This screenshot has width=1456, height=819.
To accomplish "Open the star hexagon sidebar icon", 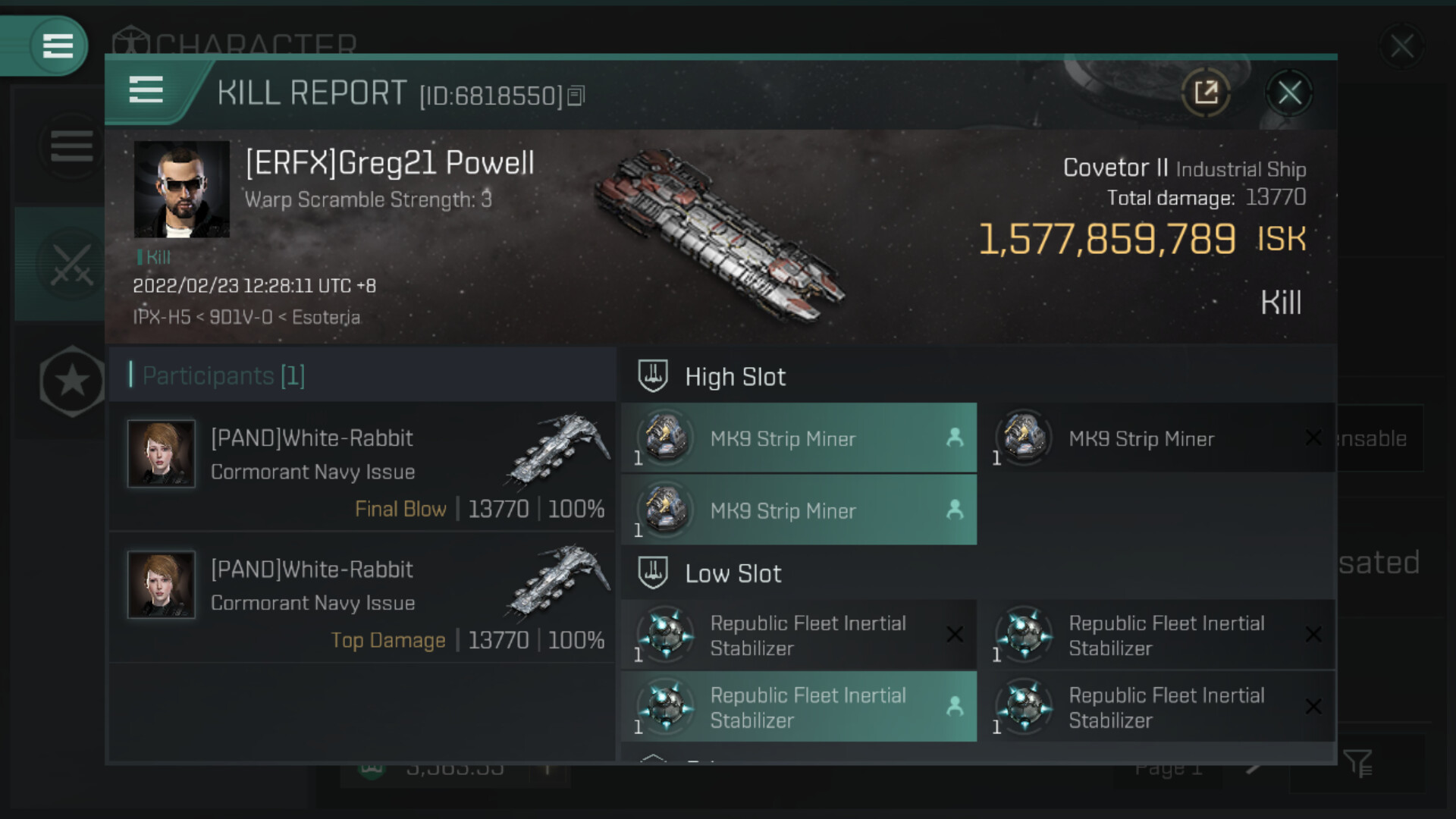I will [72, 381].
